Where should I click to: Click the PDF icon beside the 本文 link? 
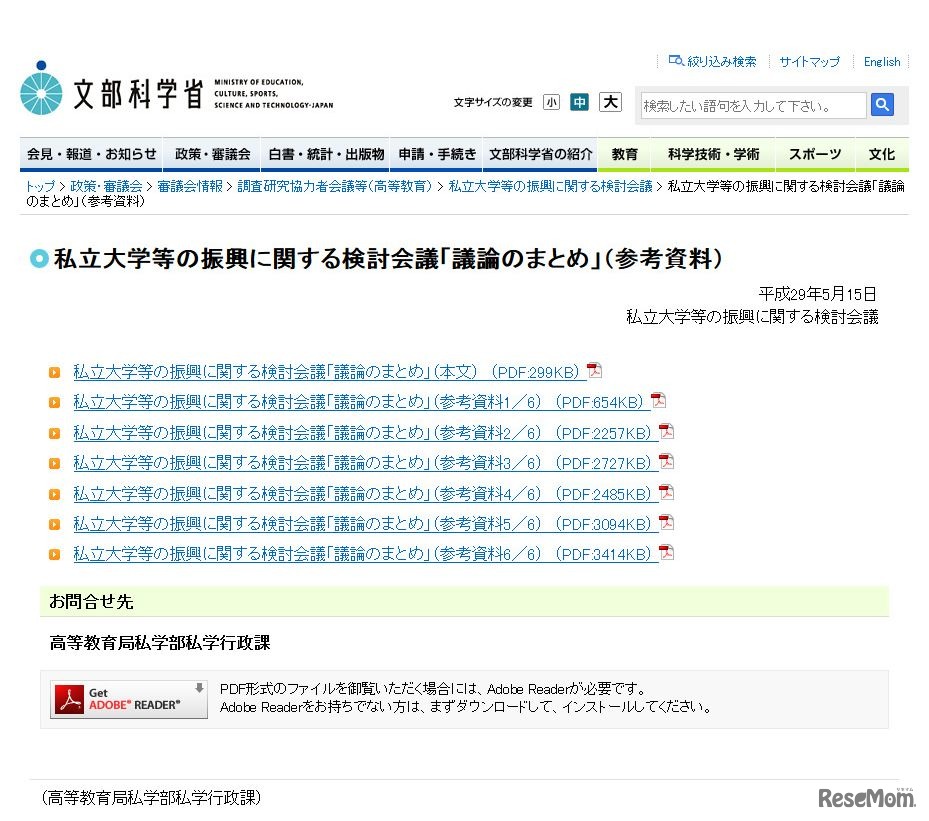pos(594,370)
